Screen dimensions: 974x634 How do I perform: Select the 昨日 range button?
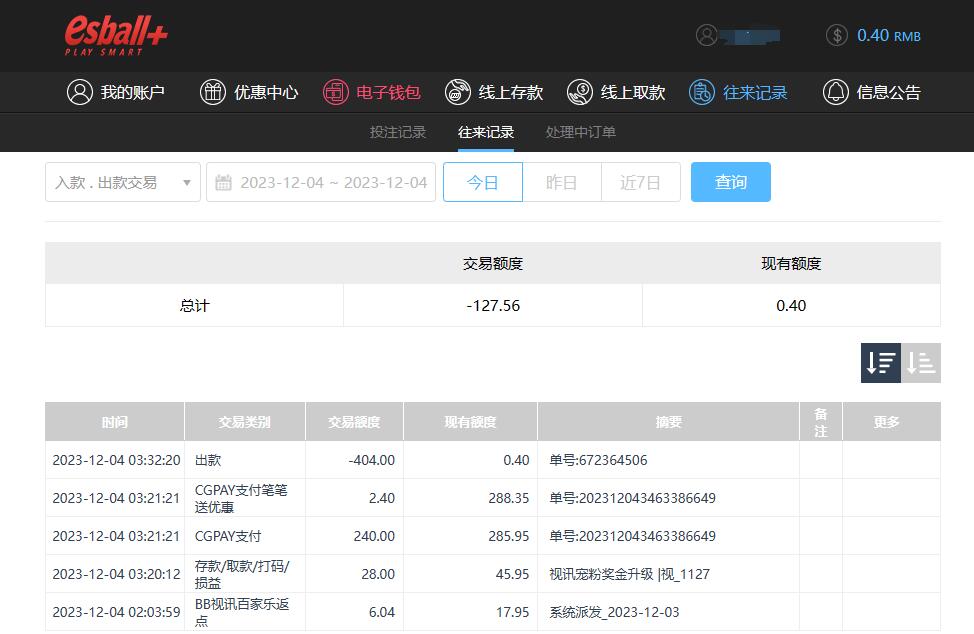click(x=561, y=182)
